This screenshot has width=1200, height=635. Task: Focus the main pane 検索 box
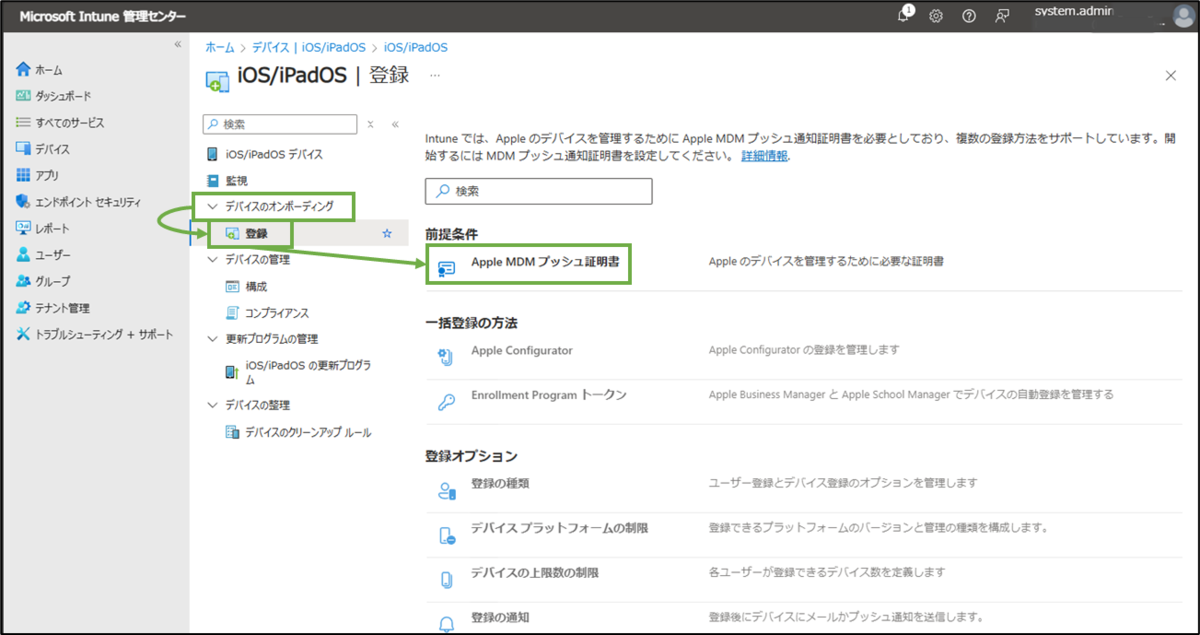(539, 191)
